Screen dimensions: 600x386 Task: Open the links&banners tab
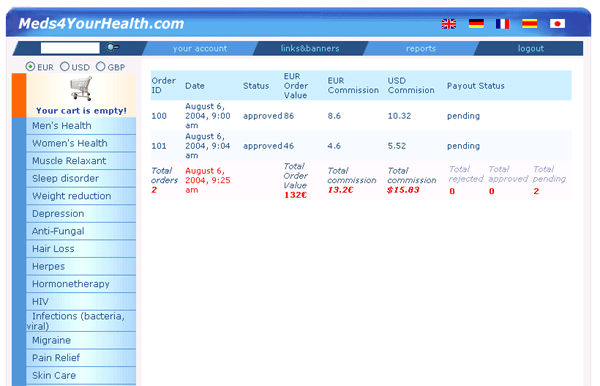coord(310,49)
